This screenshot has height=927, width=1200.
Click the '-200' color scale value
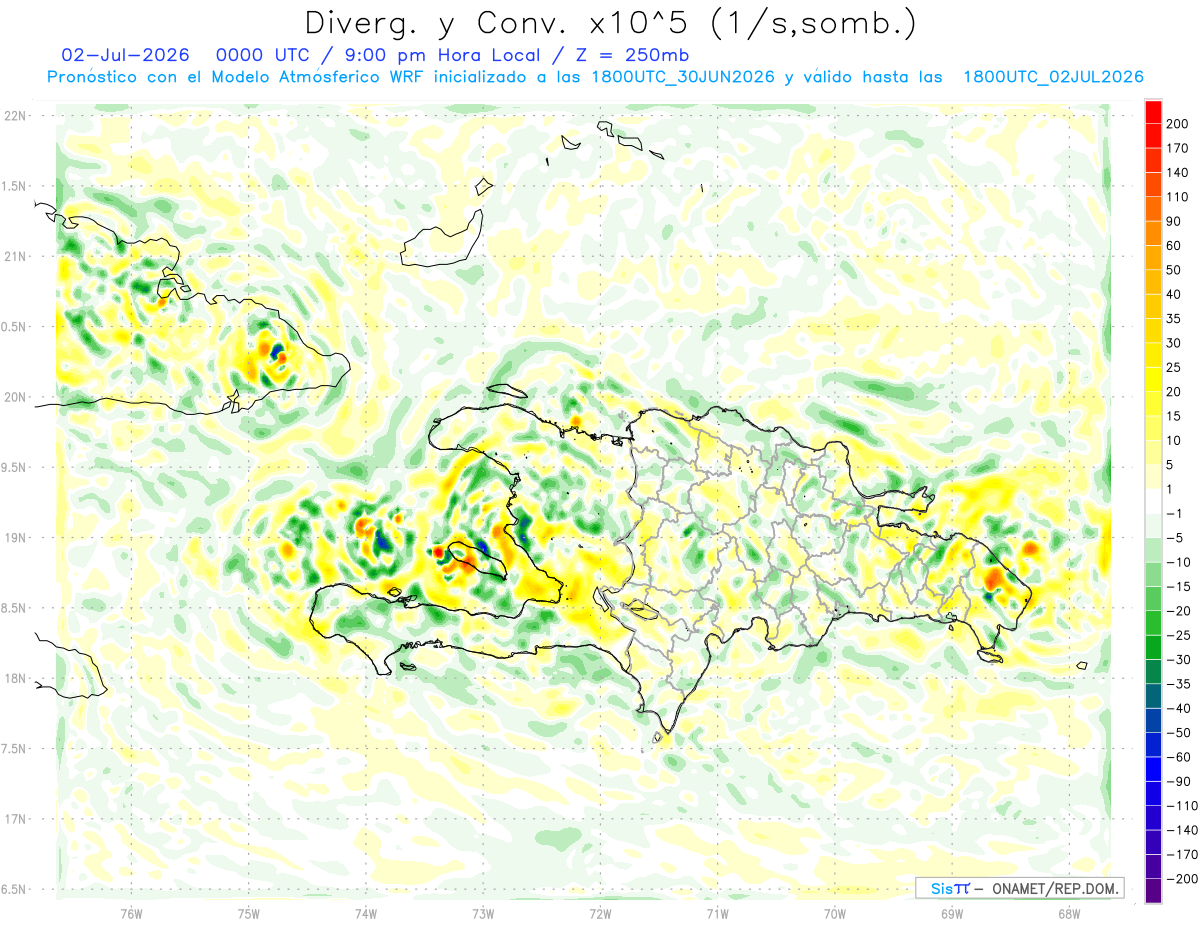pyautogui.click(x=1183, y=879)
